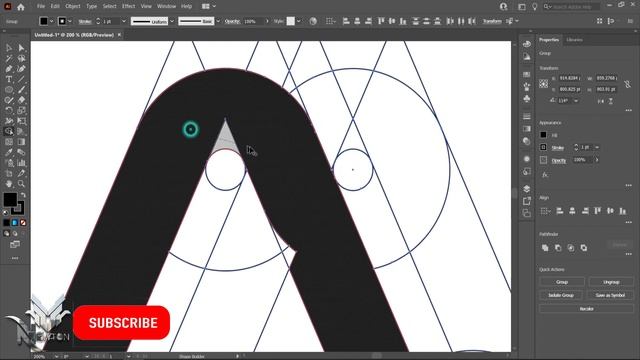Viewport: 640px width, 360px height.
Task: Click the Stroke swatch in Appearance section
Action: point(543,147)
